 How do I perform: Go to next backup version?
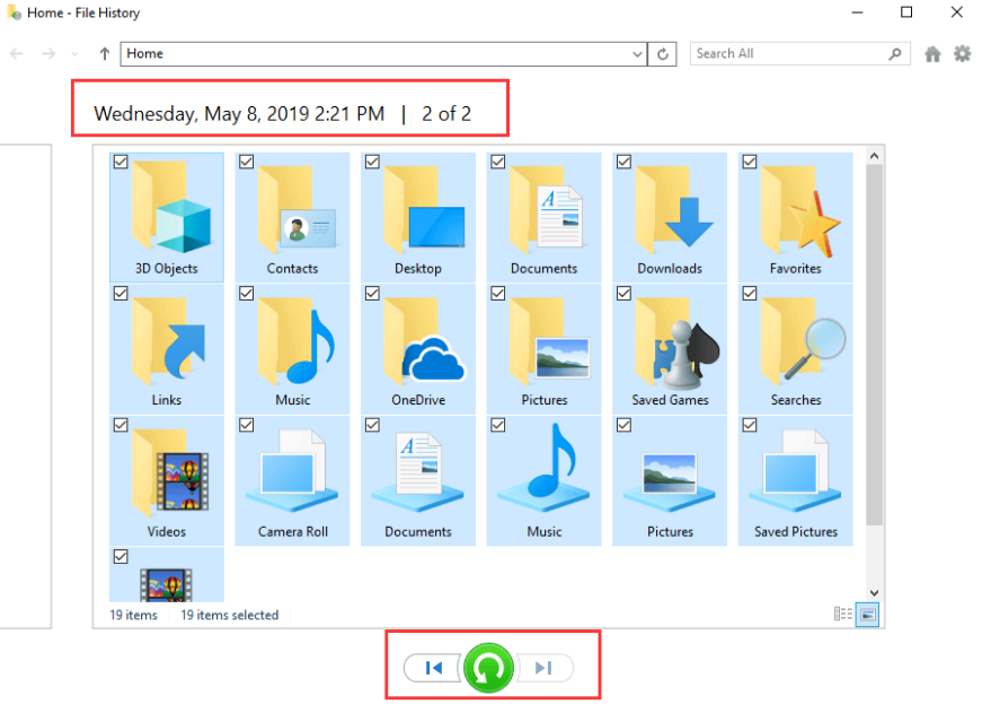[x=544, y=668]
